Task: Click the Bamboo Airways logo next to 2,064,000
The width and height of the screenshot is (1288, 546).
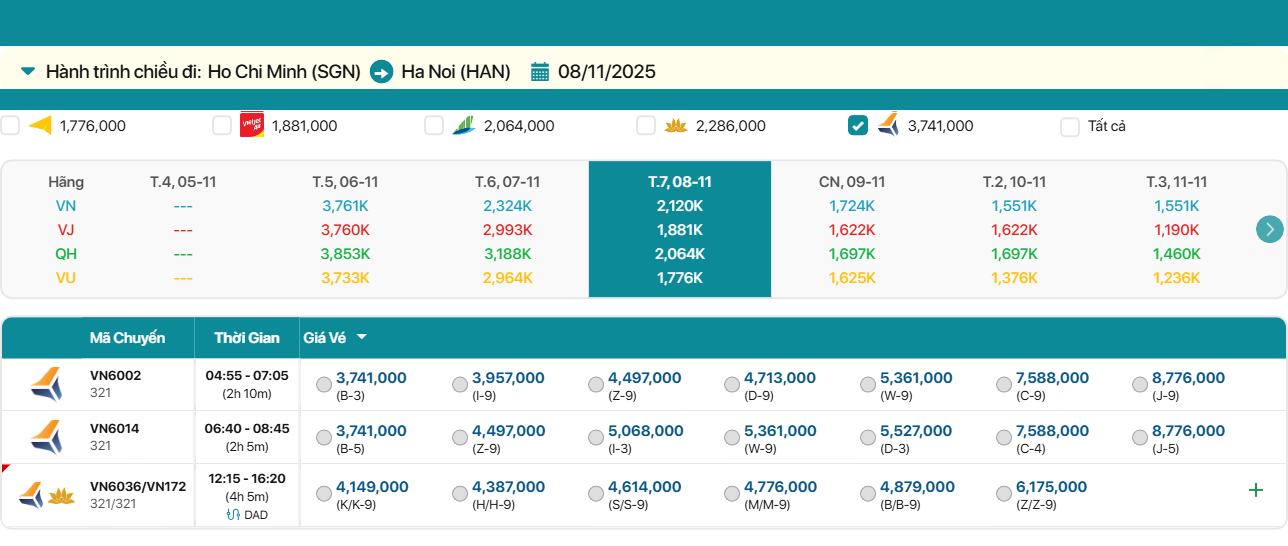Action: pyautogui.click(x=464, y=125)
